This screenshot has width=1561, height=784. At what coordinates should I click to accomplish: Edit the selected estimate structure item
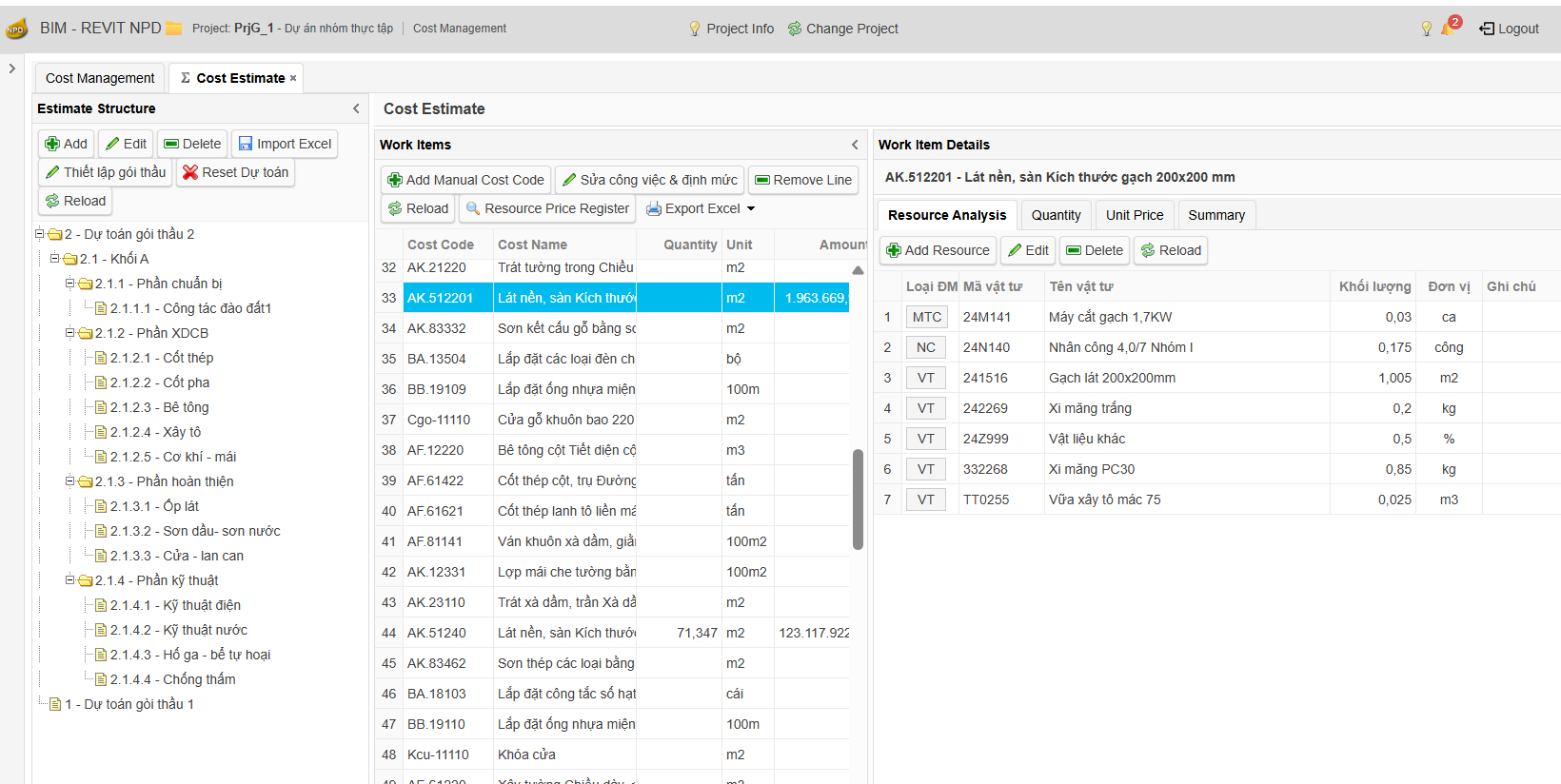pos(126,144)
